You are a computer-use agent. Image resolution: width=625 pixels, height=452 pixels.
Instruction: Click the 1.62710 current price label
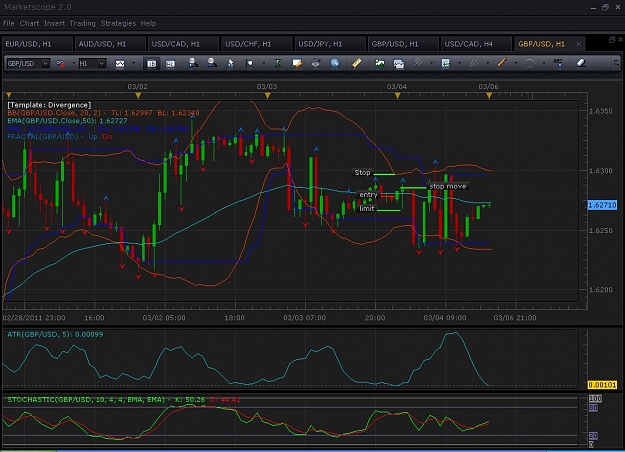point(602,205)
